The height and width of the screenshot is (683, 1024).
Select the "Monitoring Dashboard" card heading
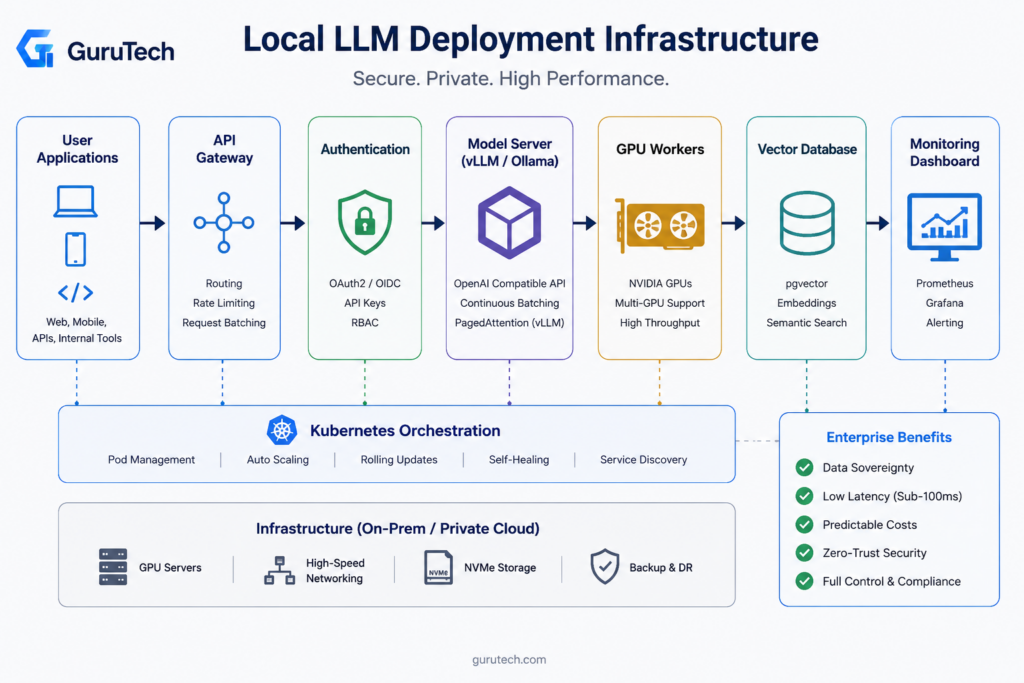click(944, 152)
